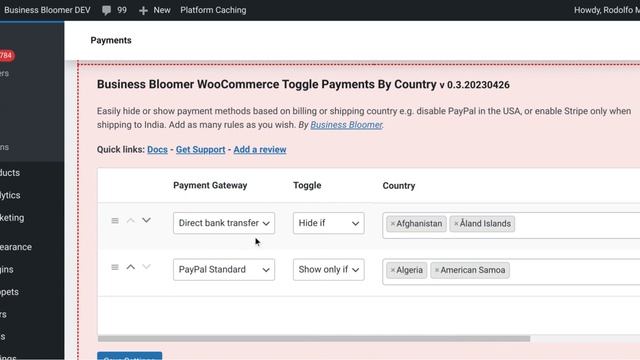Image resolution: width=640 pixels, height=360 pixels.
Task: Move Direct bank transfer row up arrow
Action: tap(131, 220)
